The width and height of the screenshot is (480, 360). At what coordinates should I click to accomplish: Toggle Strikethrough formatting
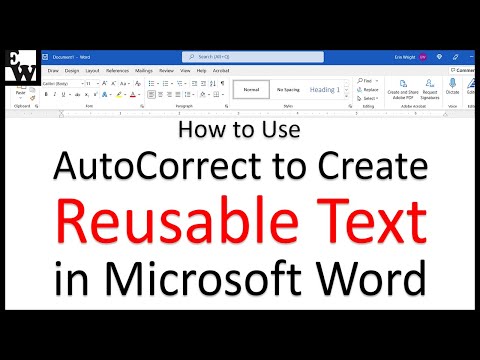(78, 95)
